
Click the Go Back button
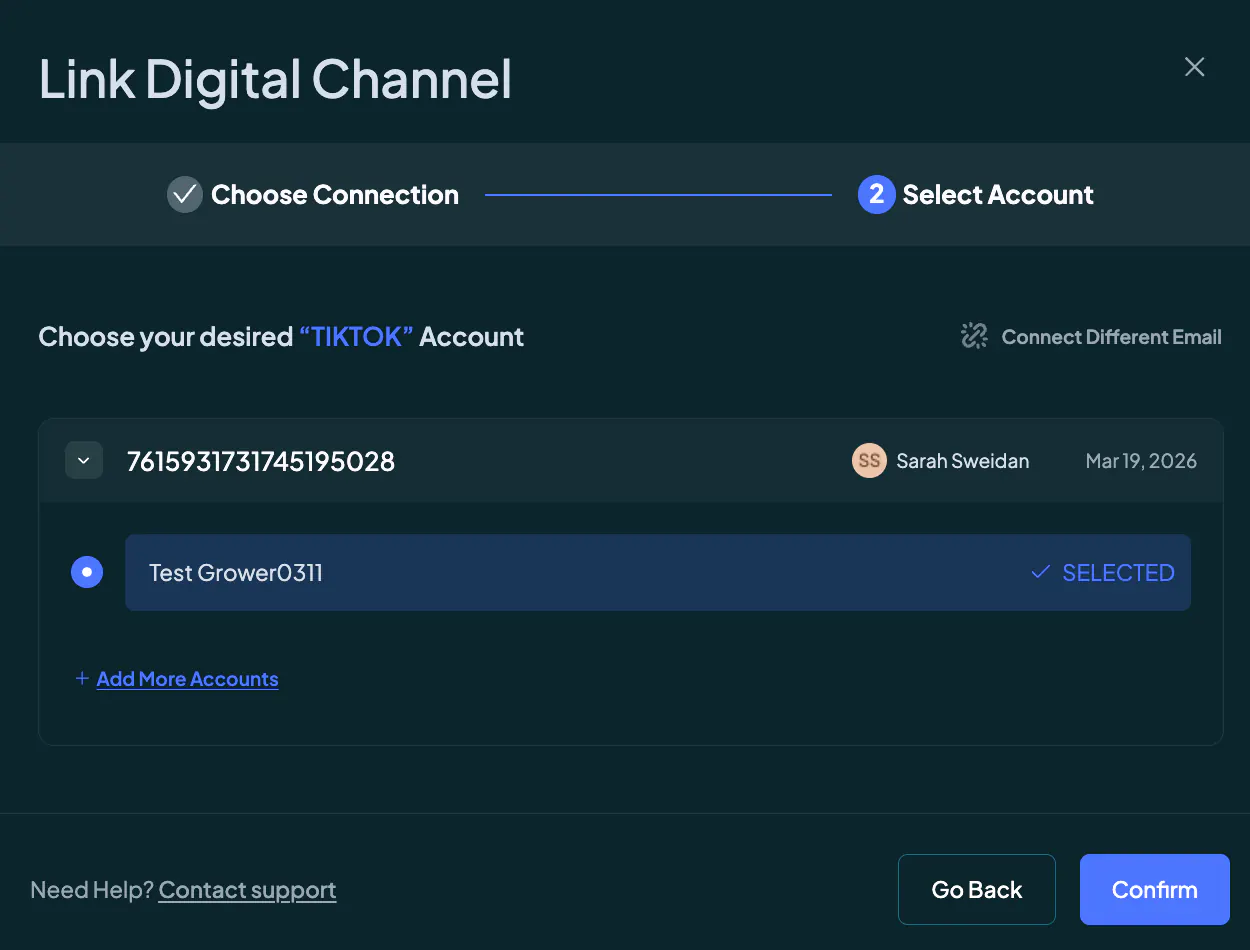977,889
